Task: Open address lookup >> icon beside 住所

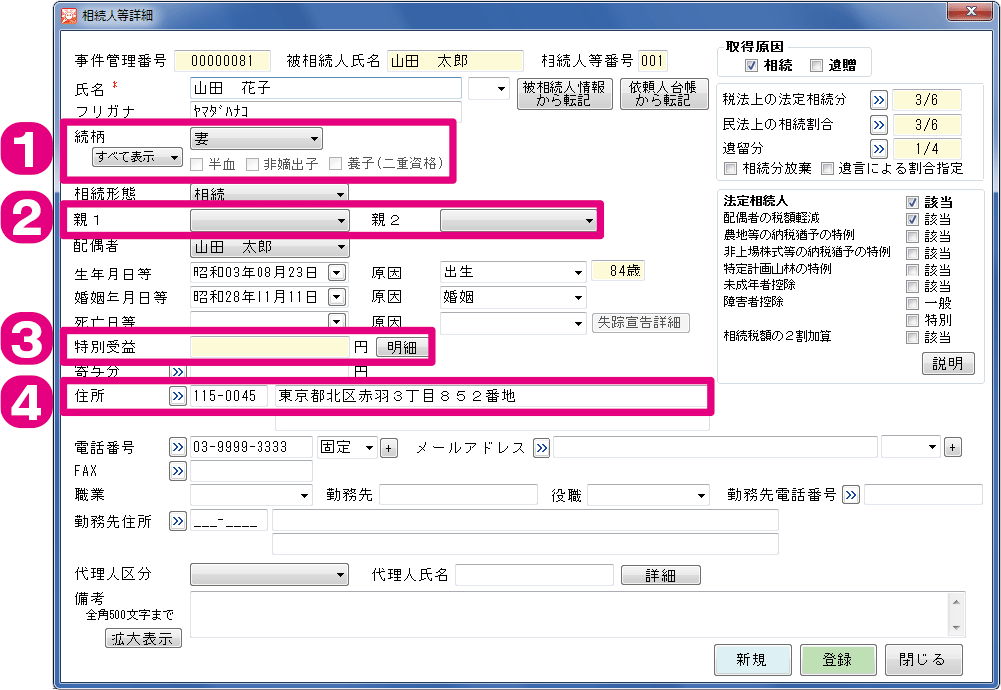Action: tap(178, 396)
